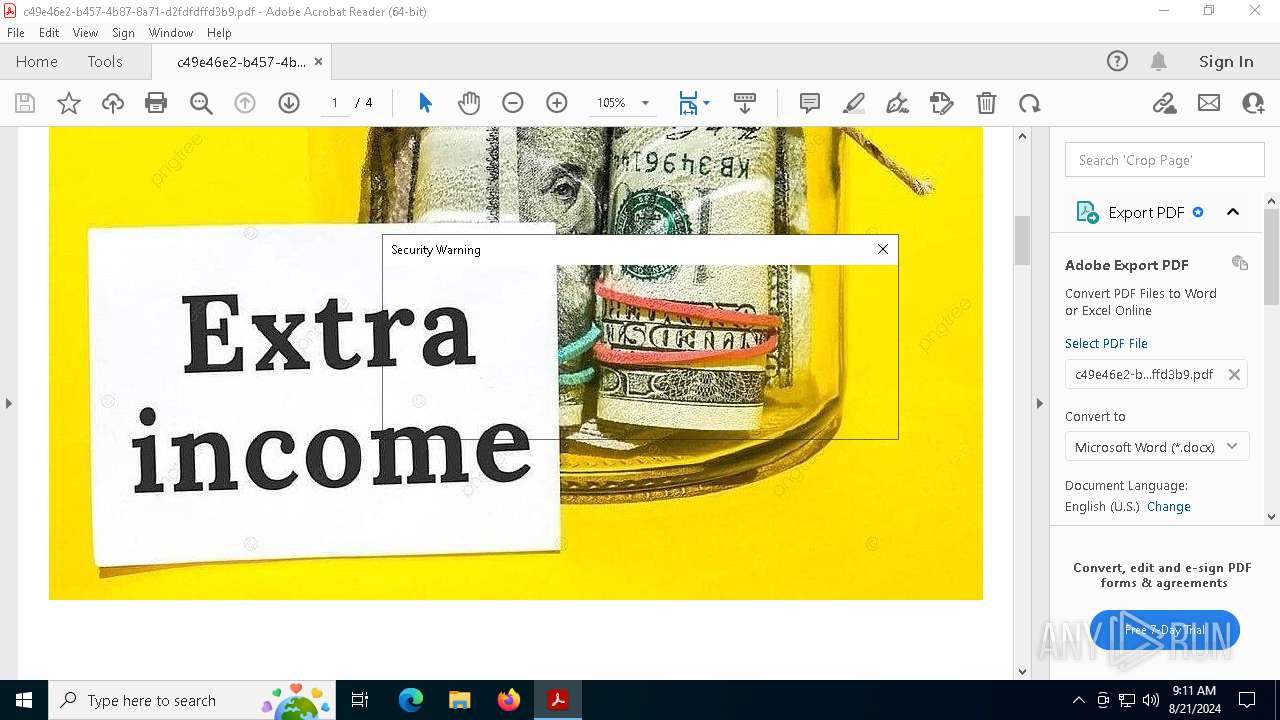Zoom out with the minus icon
The width and height of the screenshot is (1280, 720).
[513, 103]
